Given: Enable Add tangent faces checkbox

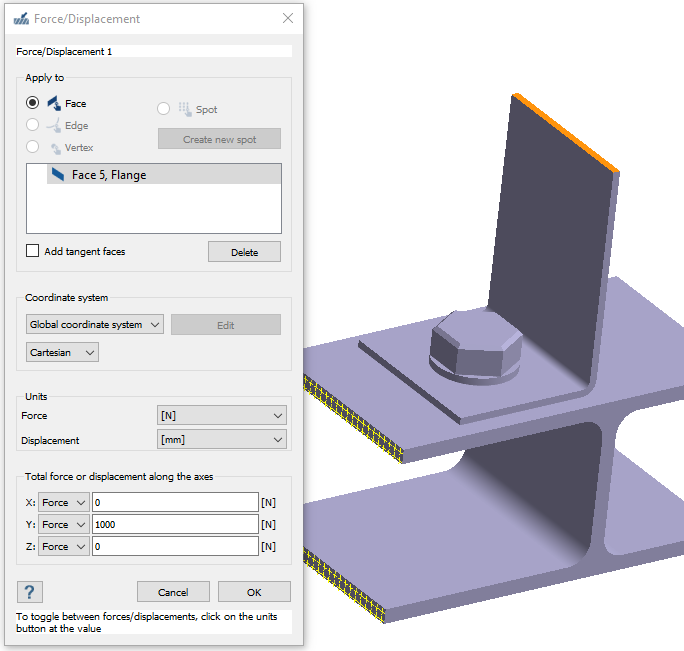Looking at the screenshot, I should [x=33, y=251].
